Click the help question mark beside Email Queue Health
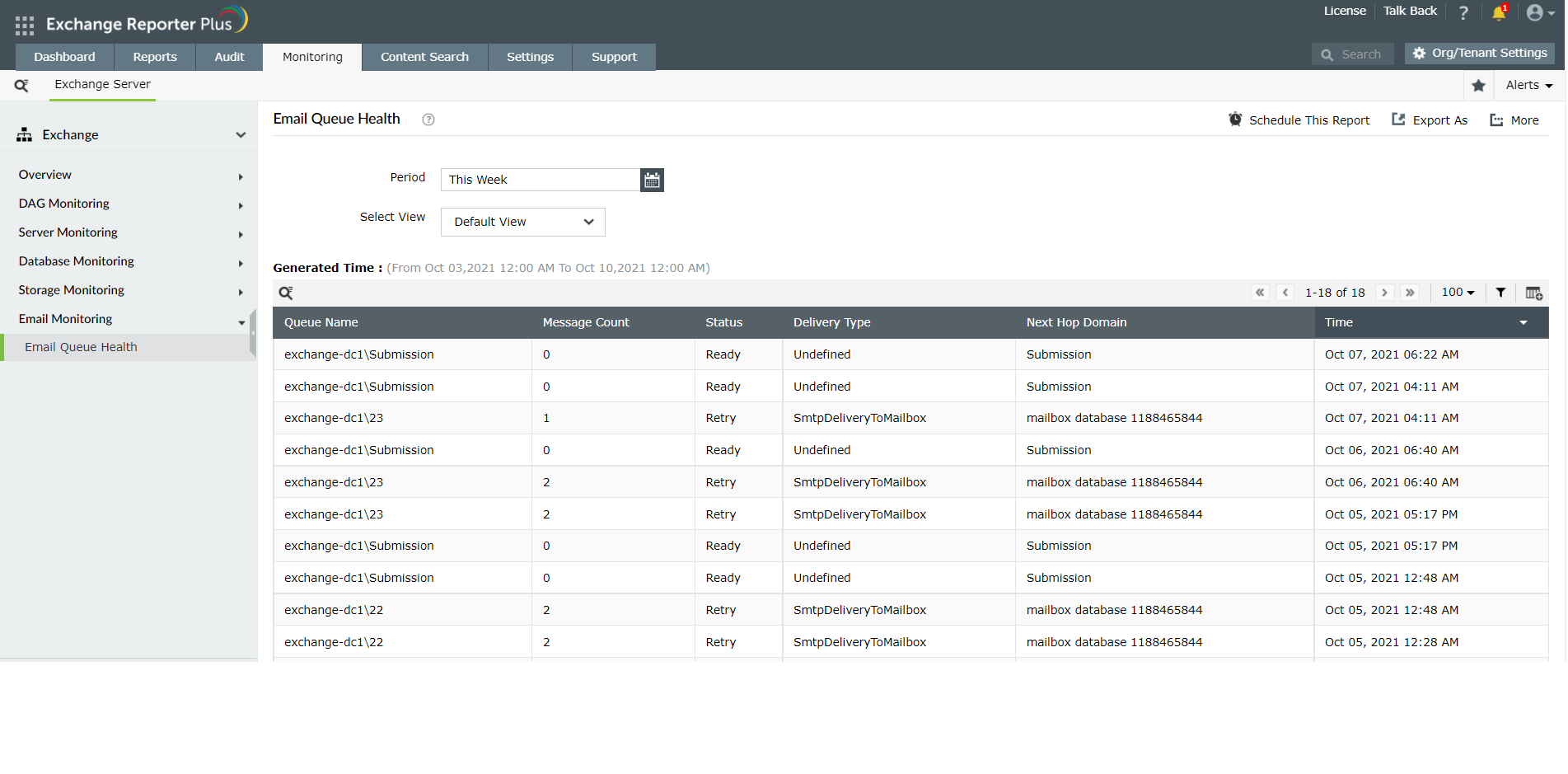 (428, 120)
